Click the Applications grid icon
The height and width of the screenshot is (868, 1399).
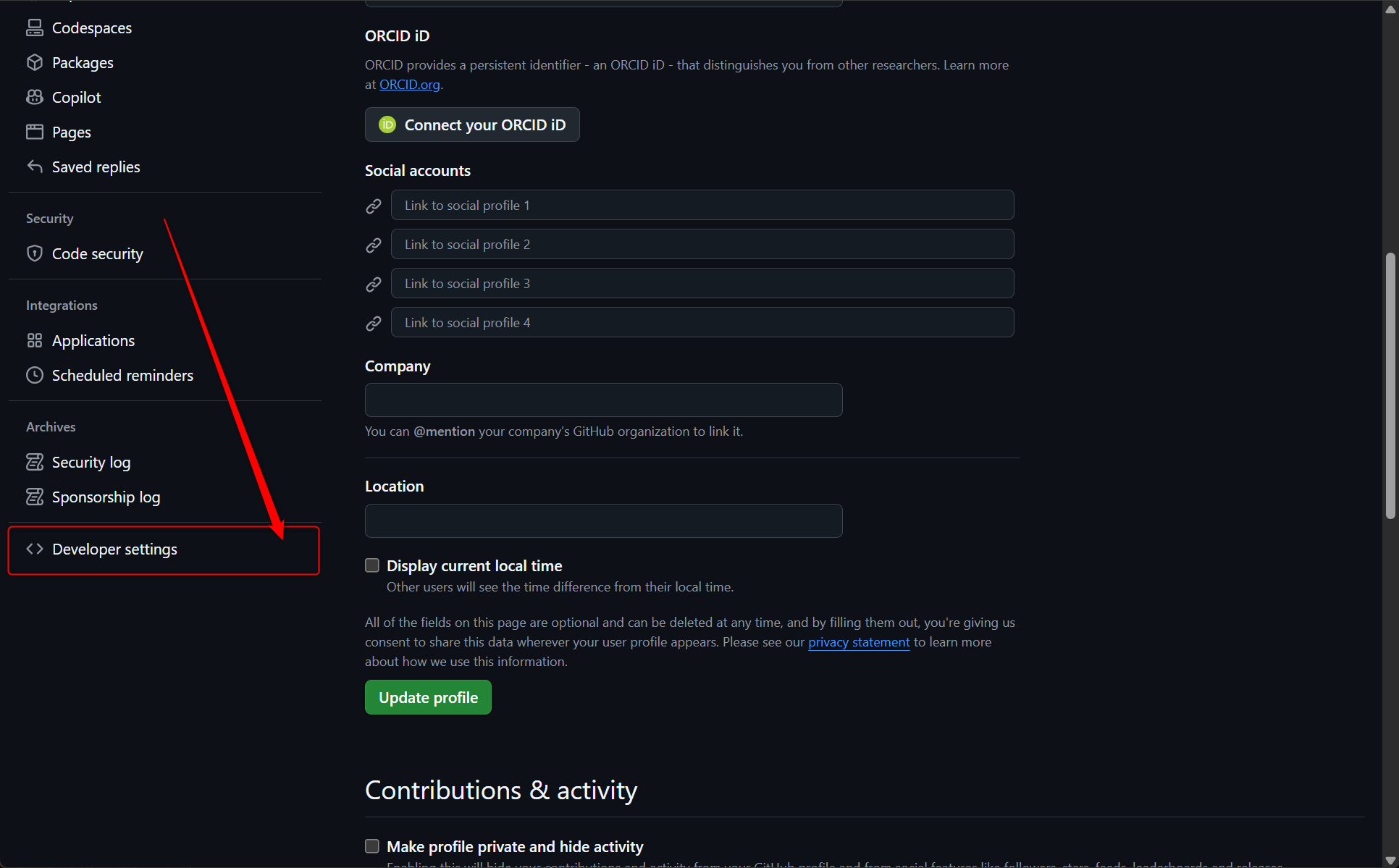(x=34, y=340)
